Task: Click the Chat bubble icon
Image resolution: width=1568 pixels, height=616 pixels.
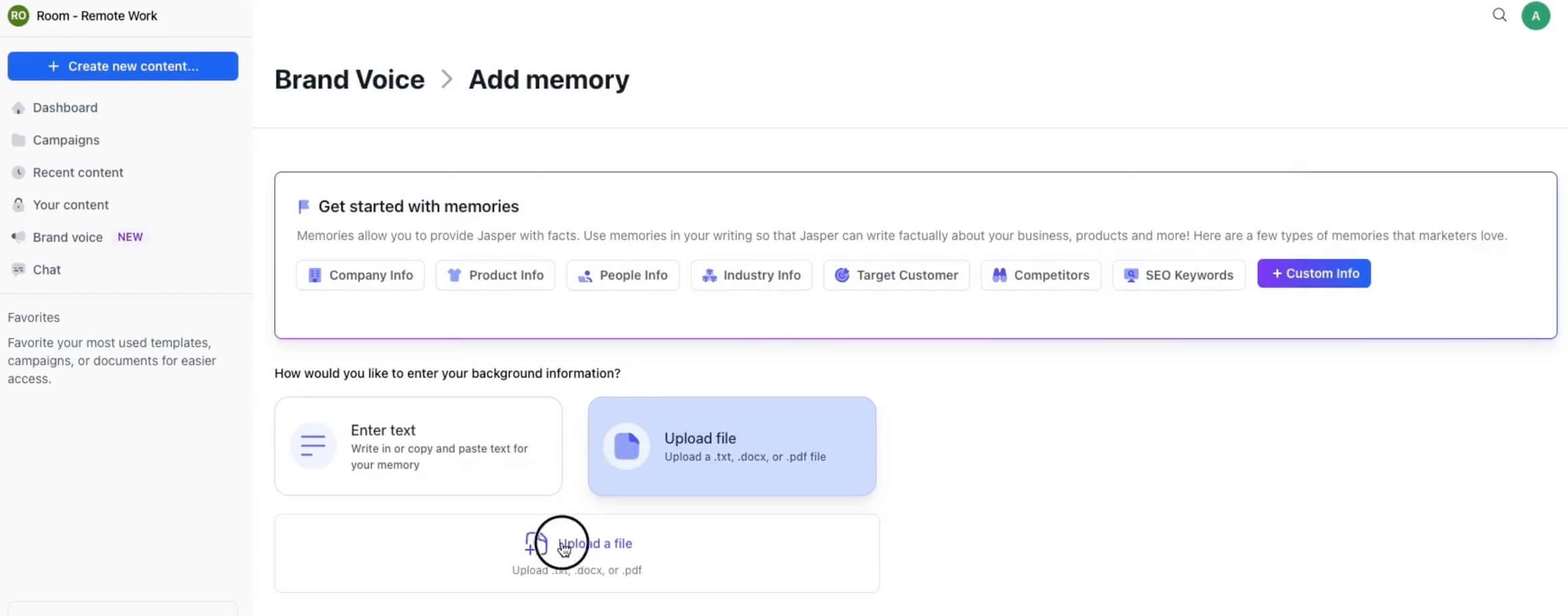Action: (18, 269)
